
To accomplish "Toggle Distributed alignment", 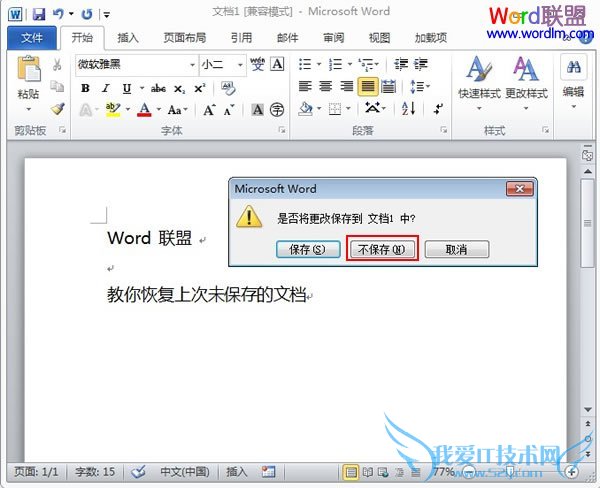I will pyautogui.click(x=388, y=87).
